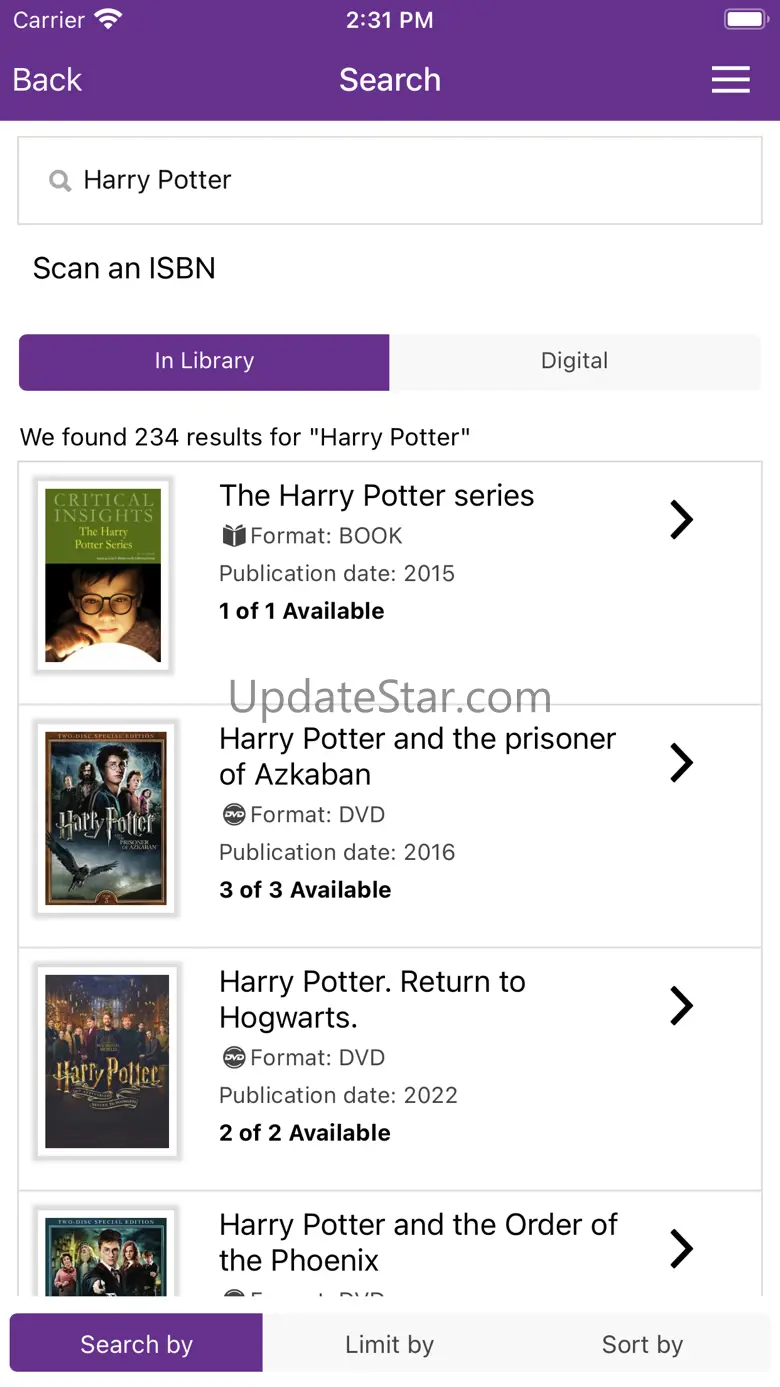Viewport: 780px width, 1387px height.
Task: Select the Sort by tab
Action: [x=642, y=1343]
